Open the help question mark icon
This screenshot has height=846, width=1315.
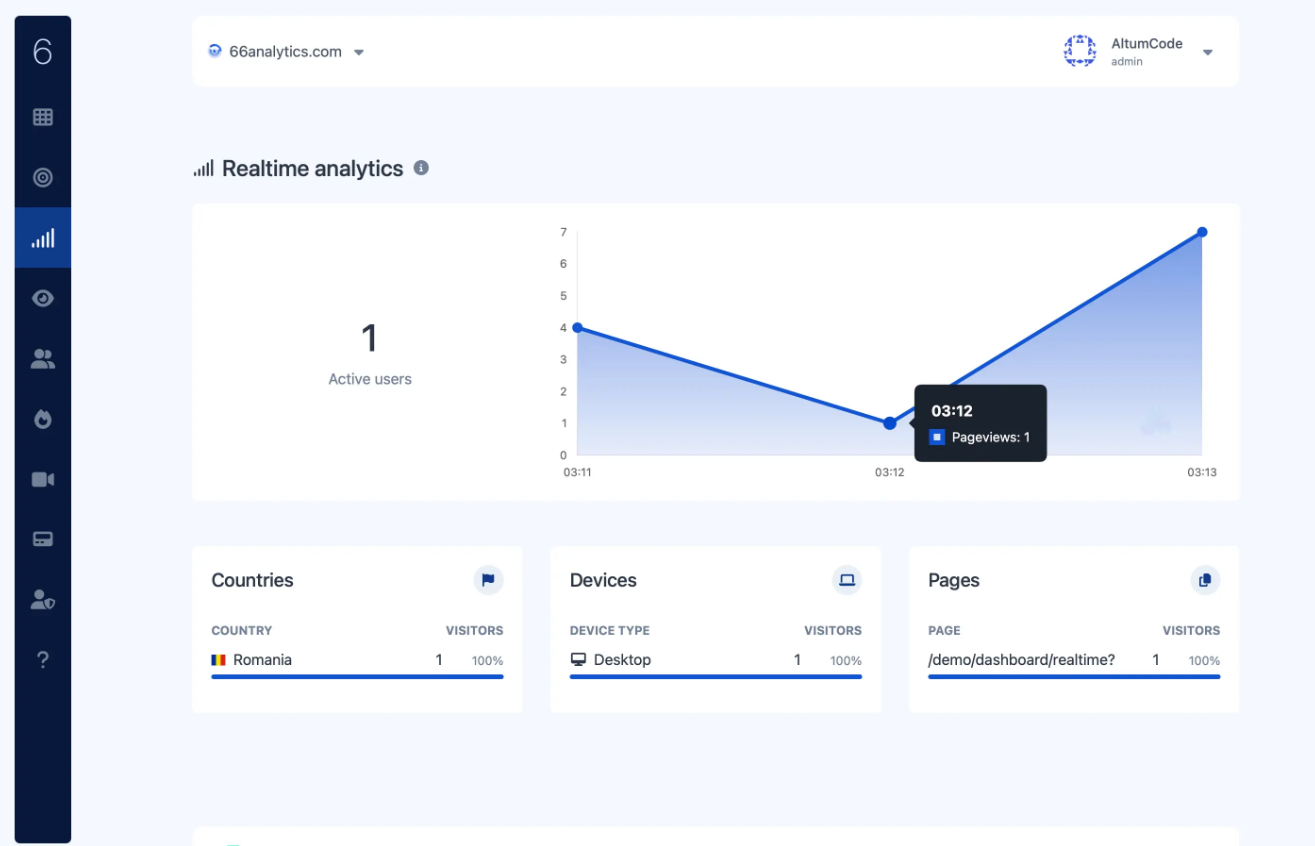point(42,660)
